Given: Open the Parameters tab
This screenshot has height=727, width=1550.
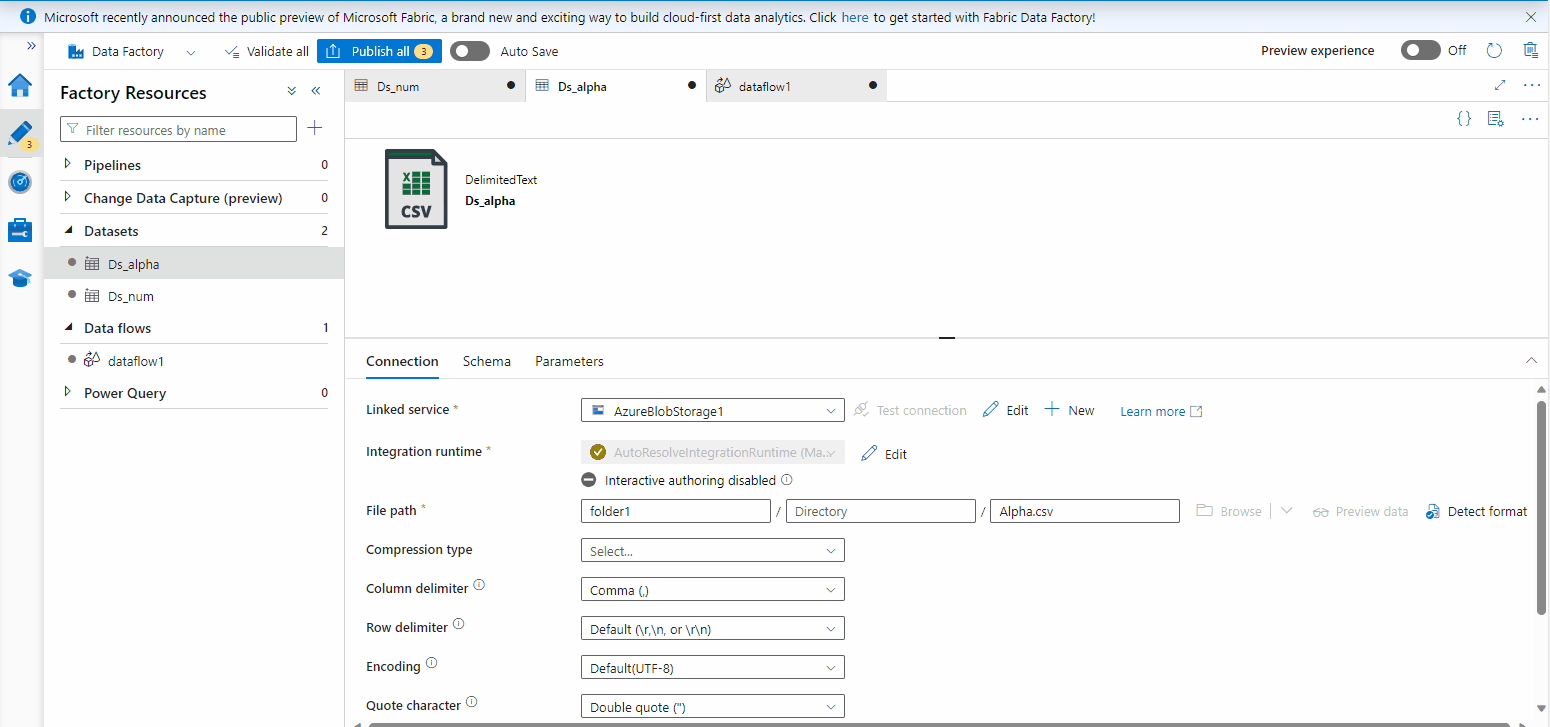Looking at the screenshot, I should point(569,361).
